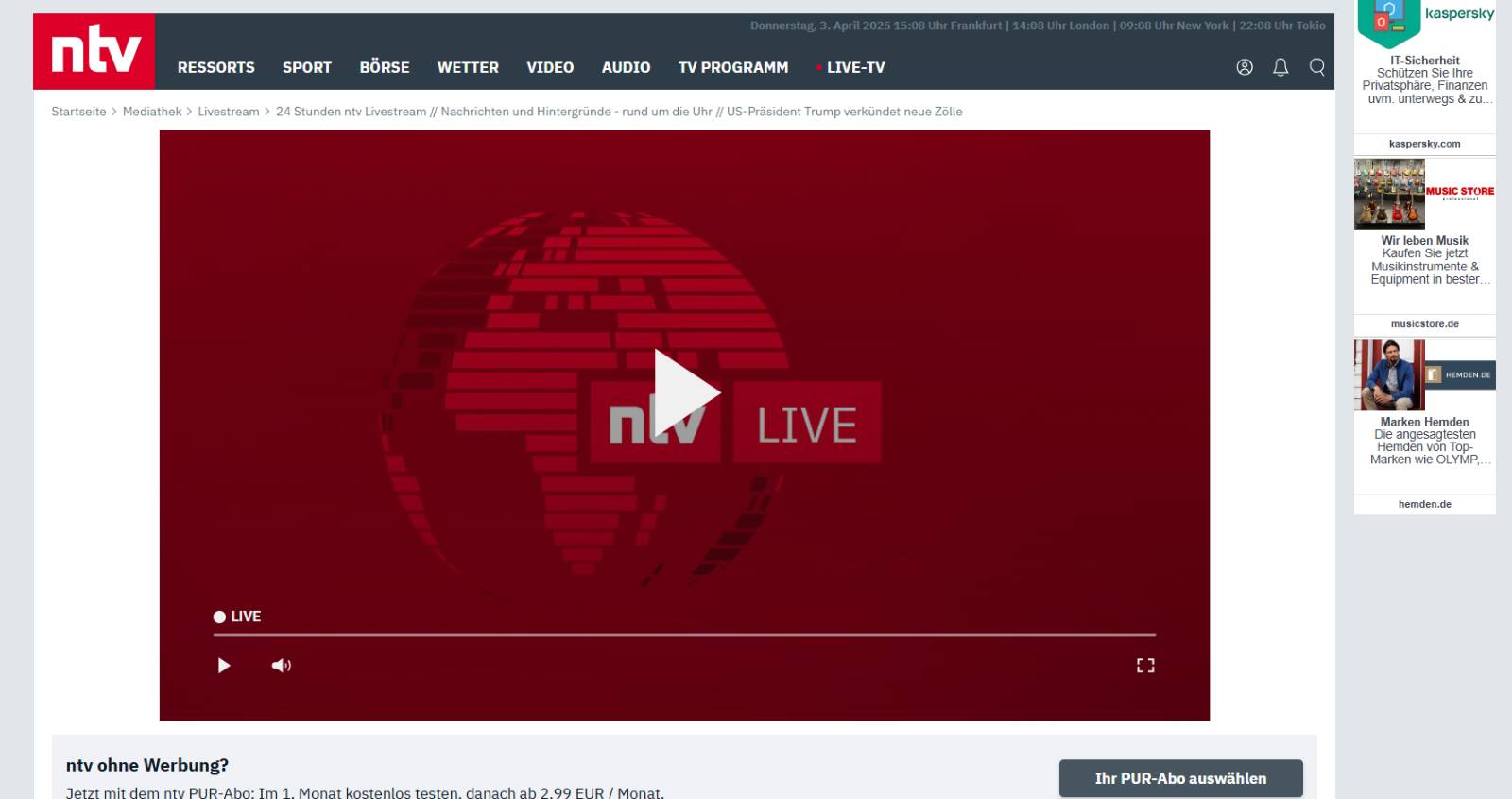
Task: Open the user account profile icon
Action: (1245, 67)
